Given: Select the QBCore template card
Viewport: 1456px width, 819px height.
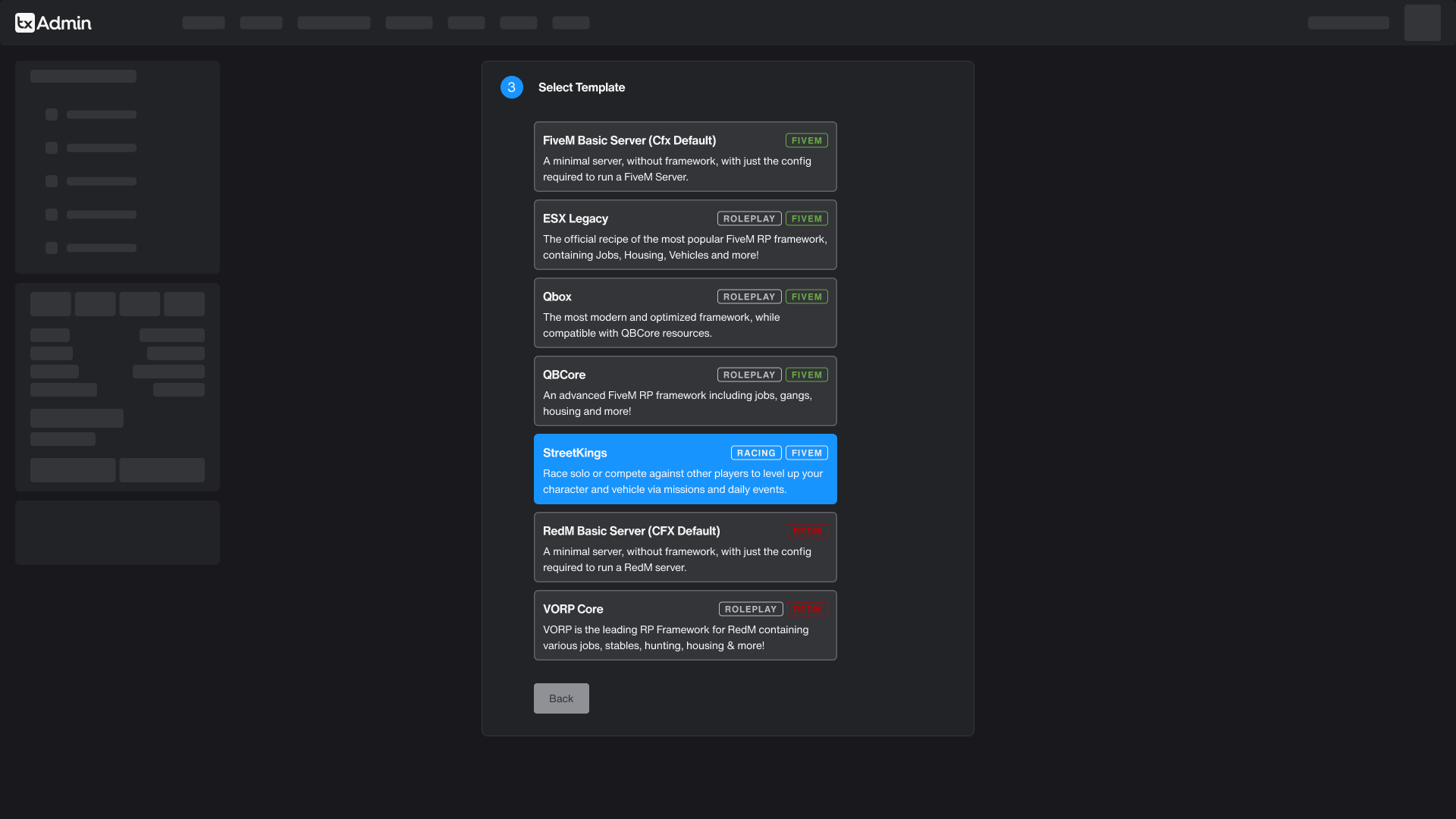Looking at the screenshot, I should 685,391.
